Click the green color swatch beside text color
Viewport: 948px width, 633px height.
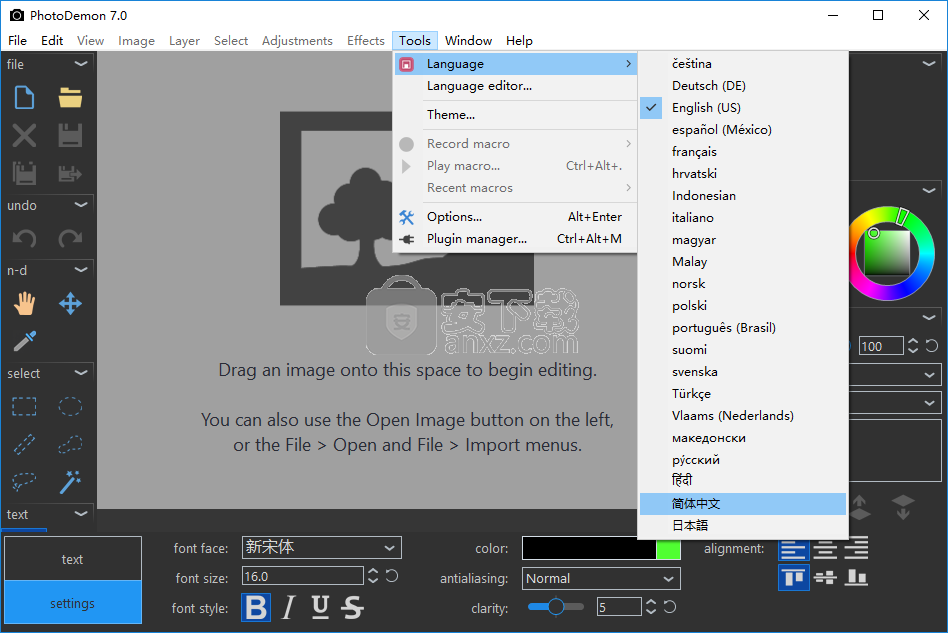click(668, 548)
